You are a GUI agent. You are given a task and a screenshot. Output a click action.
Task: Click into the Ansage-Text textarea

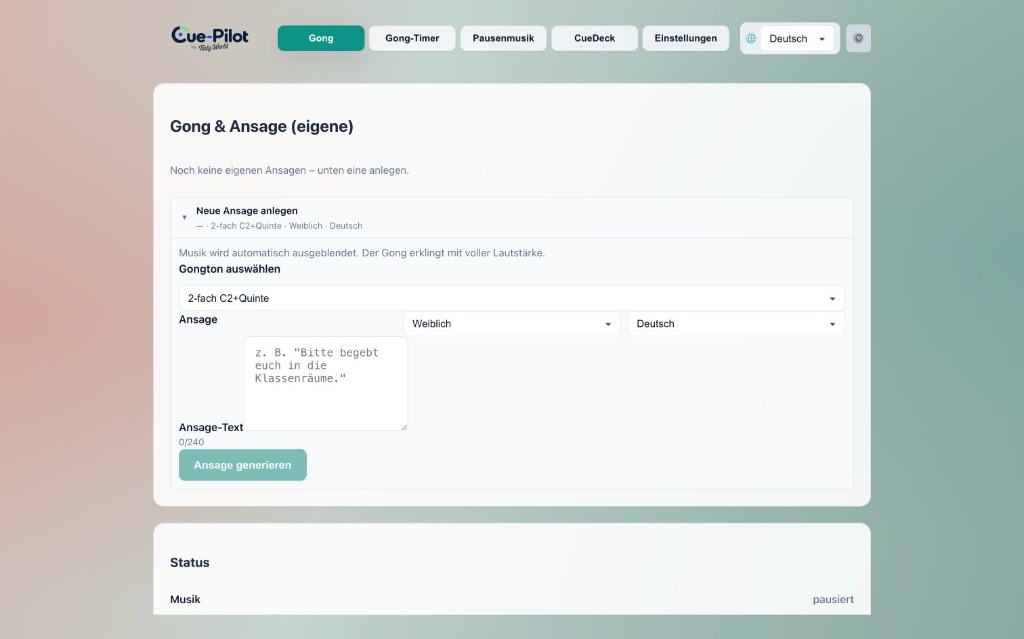point(325,384)
